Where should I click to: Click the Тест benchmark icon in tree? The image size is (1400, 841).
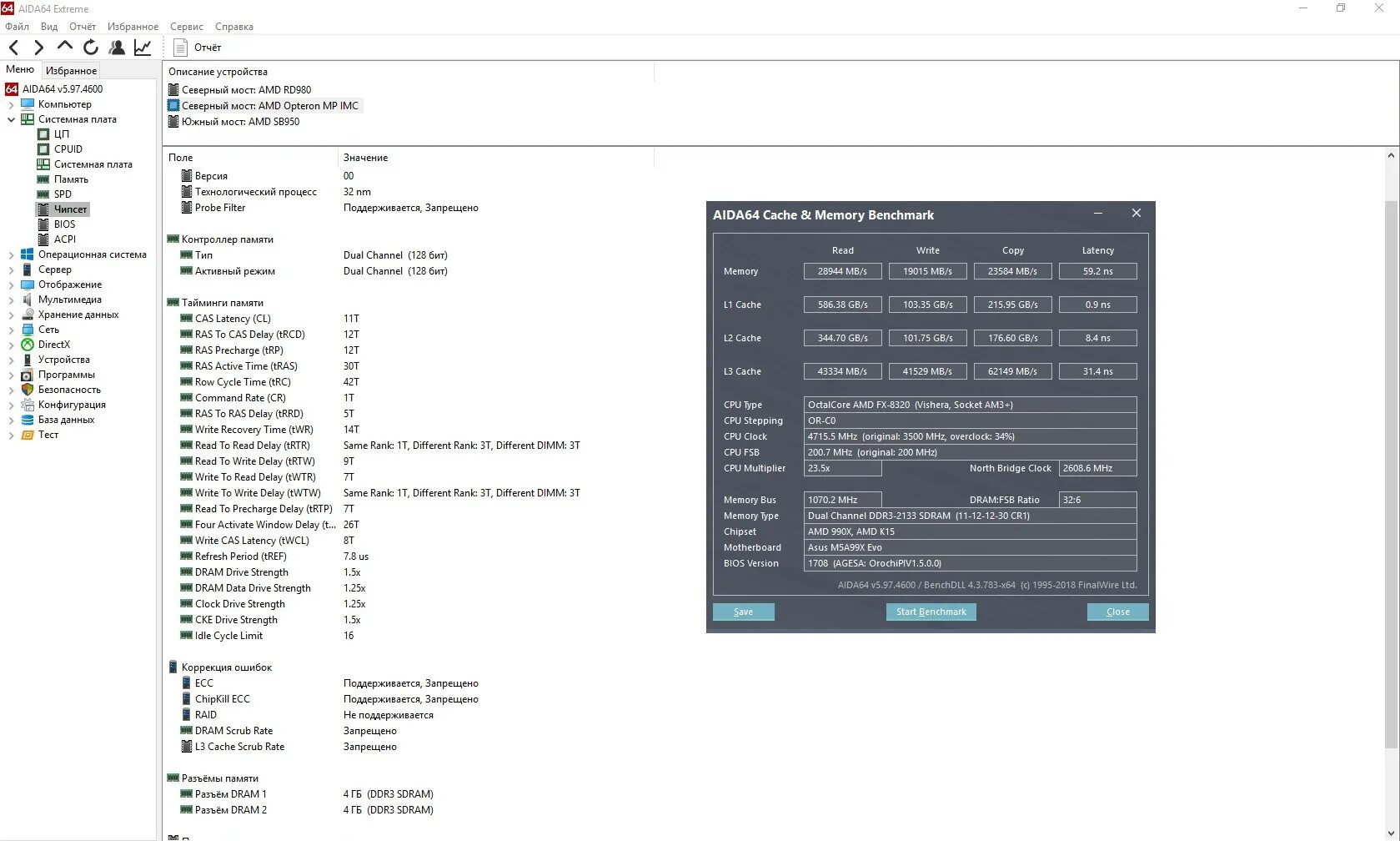[28, 435]
